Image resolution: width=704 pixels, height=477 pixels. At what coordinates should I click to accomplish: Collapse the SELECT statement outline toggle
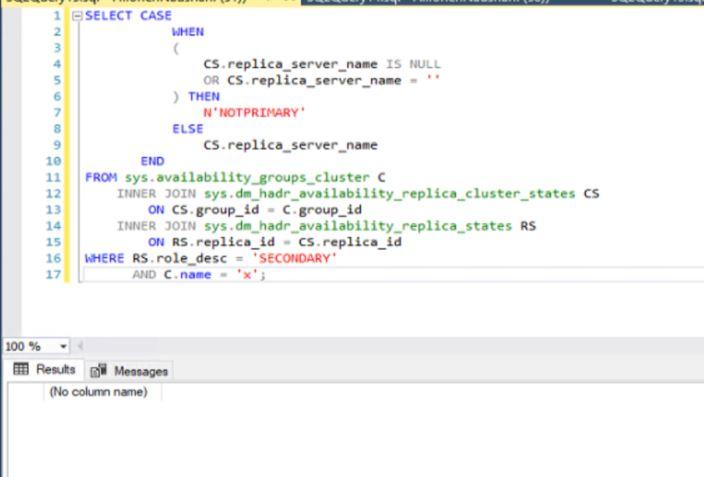tap(77, 16)
